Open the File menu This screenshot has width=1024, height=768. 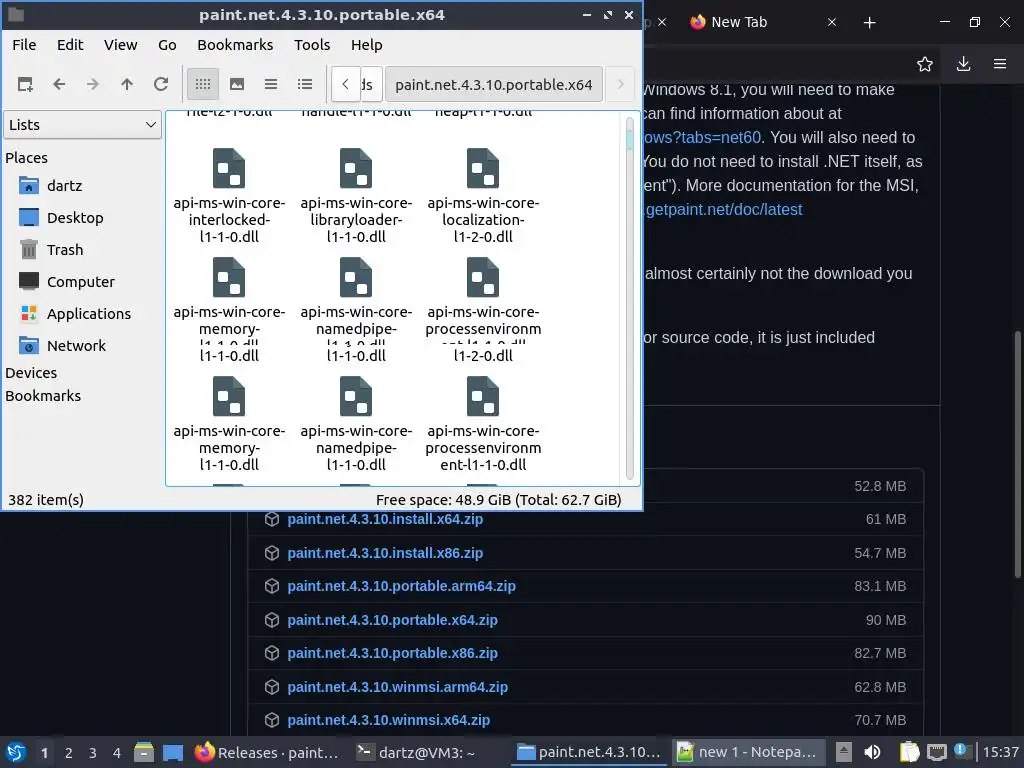click(x=24, y=45)
